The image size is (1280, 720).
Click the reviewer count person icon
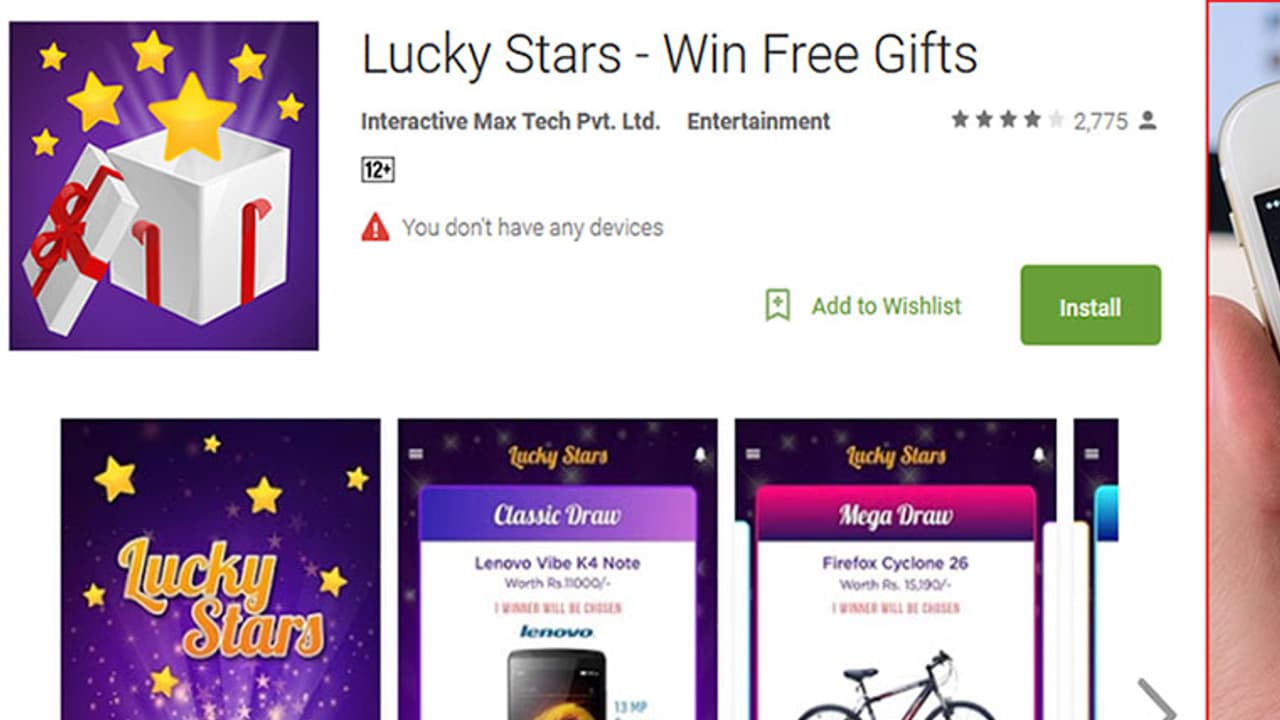tap(1147, 121)
